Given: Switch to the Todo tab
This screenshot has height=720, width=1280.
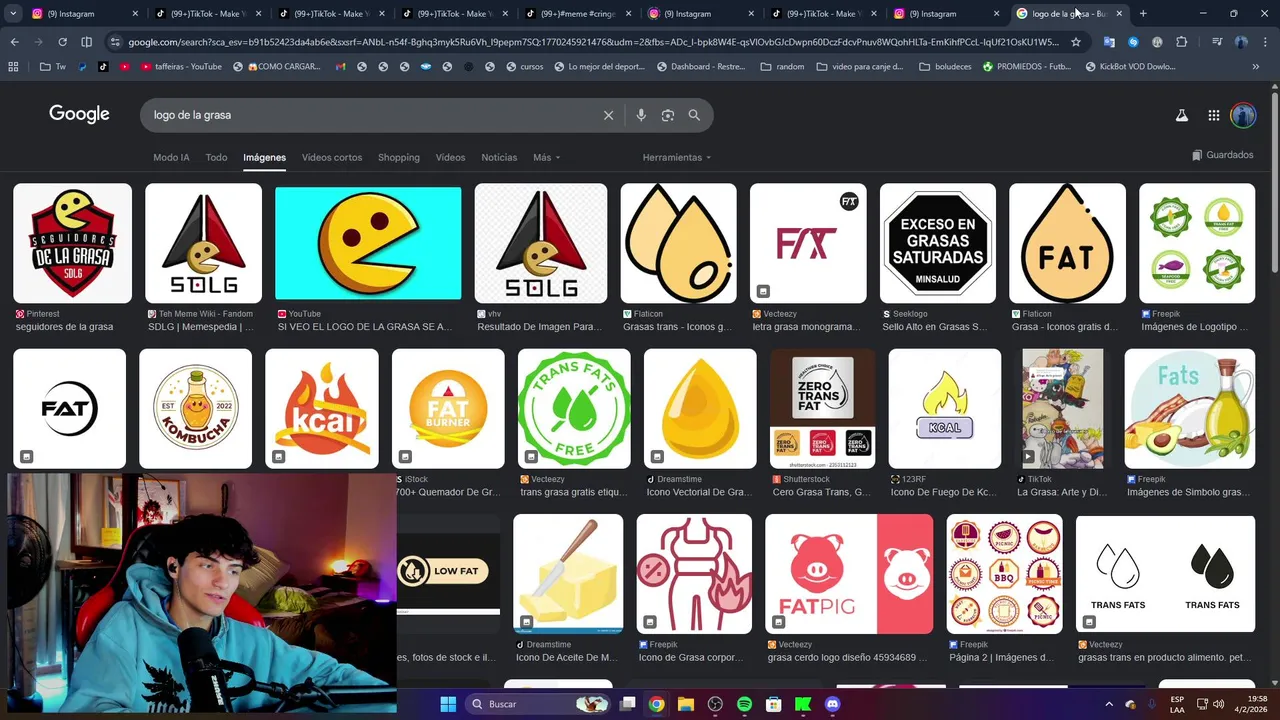Looking at the screenshot, I should tap(216, 157).
